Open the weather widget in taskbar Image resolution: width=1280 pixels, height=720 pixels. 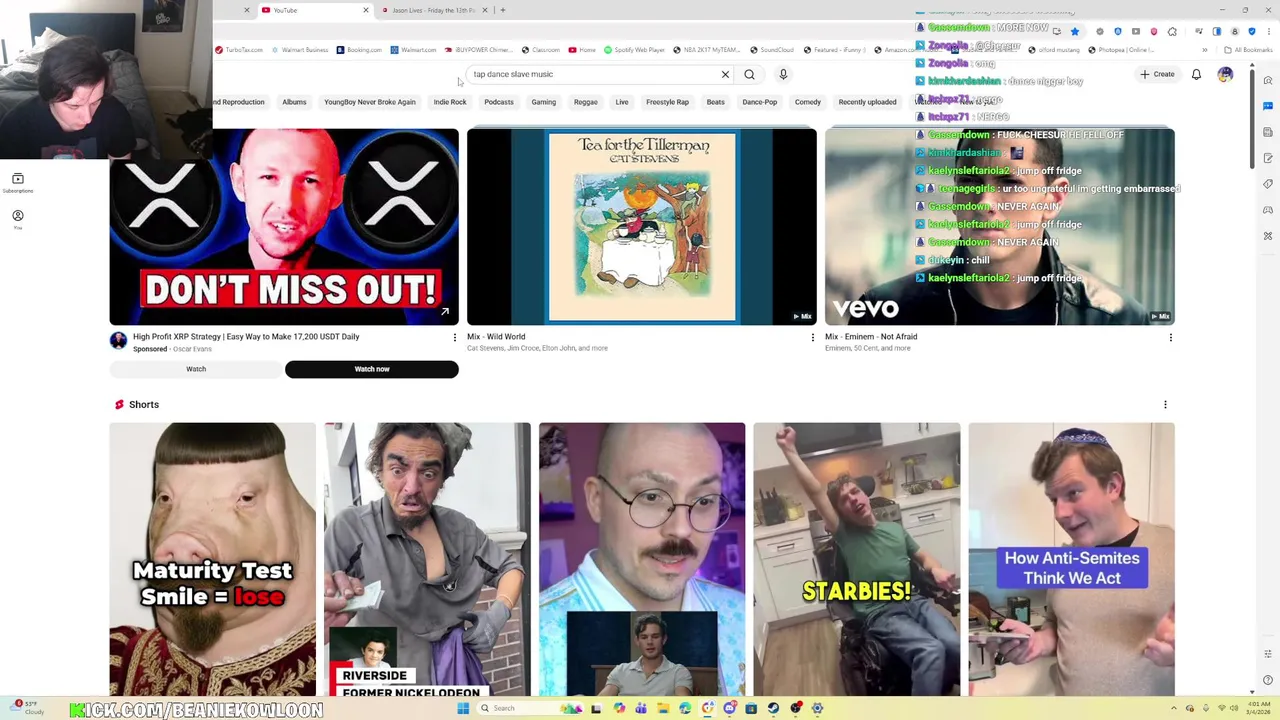(25, 707)
